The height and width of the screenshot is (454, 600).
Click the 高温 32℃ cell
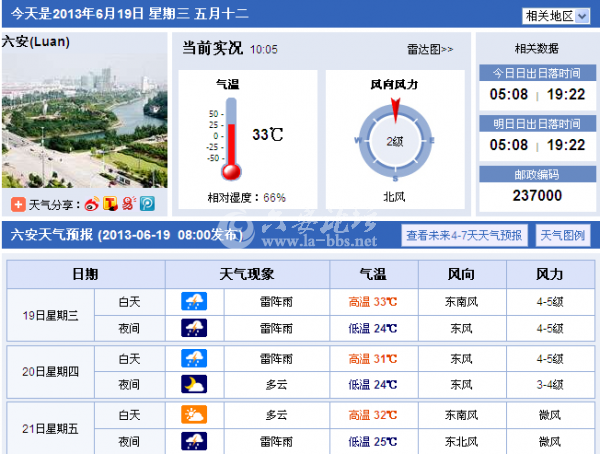click(373, 415)
